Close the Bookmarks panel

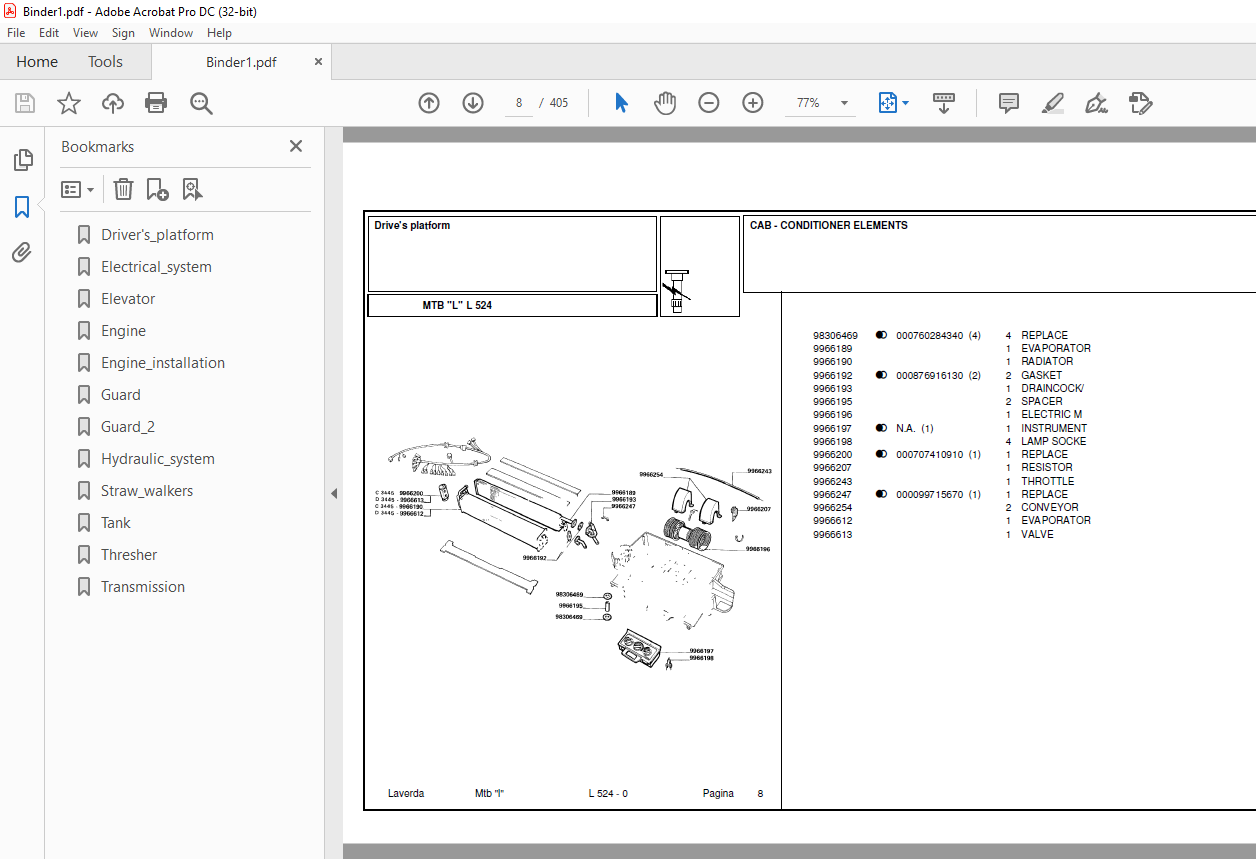[296, 146]
